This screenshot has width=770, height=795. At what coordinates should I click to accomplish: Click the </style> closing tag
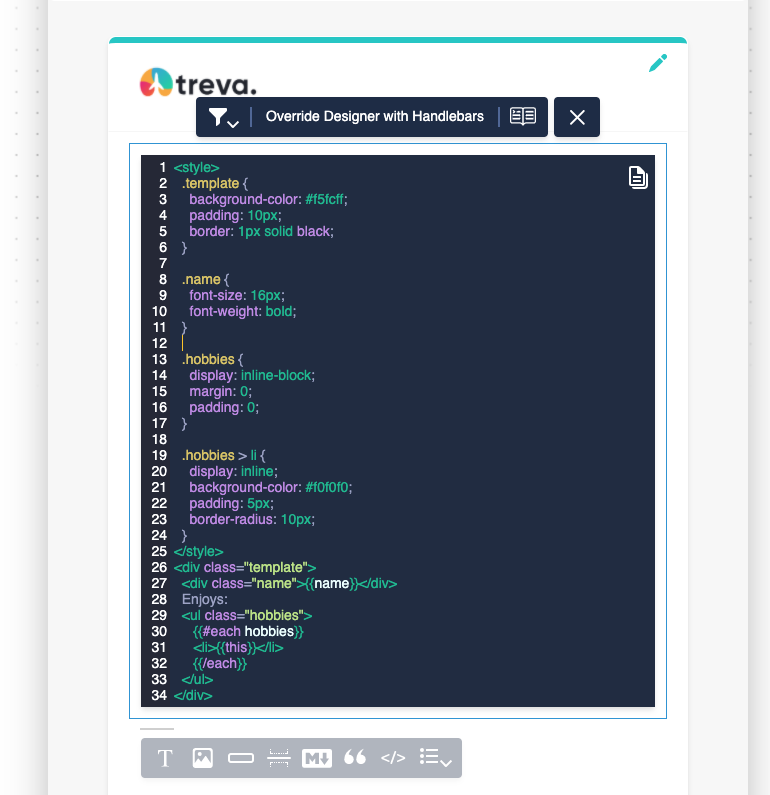click(198, 551)
